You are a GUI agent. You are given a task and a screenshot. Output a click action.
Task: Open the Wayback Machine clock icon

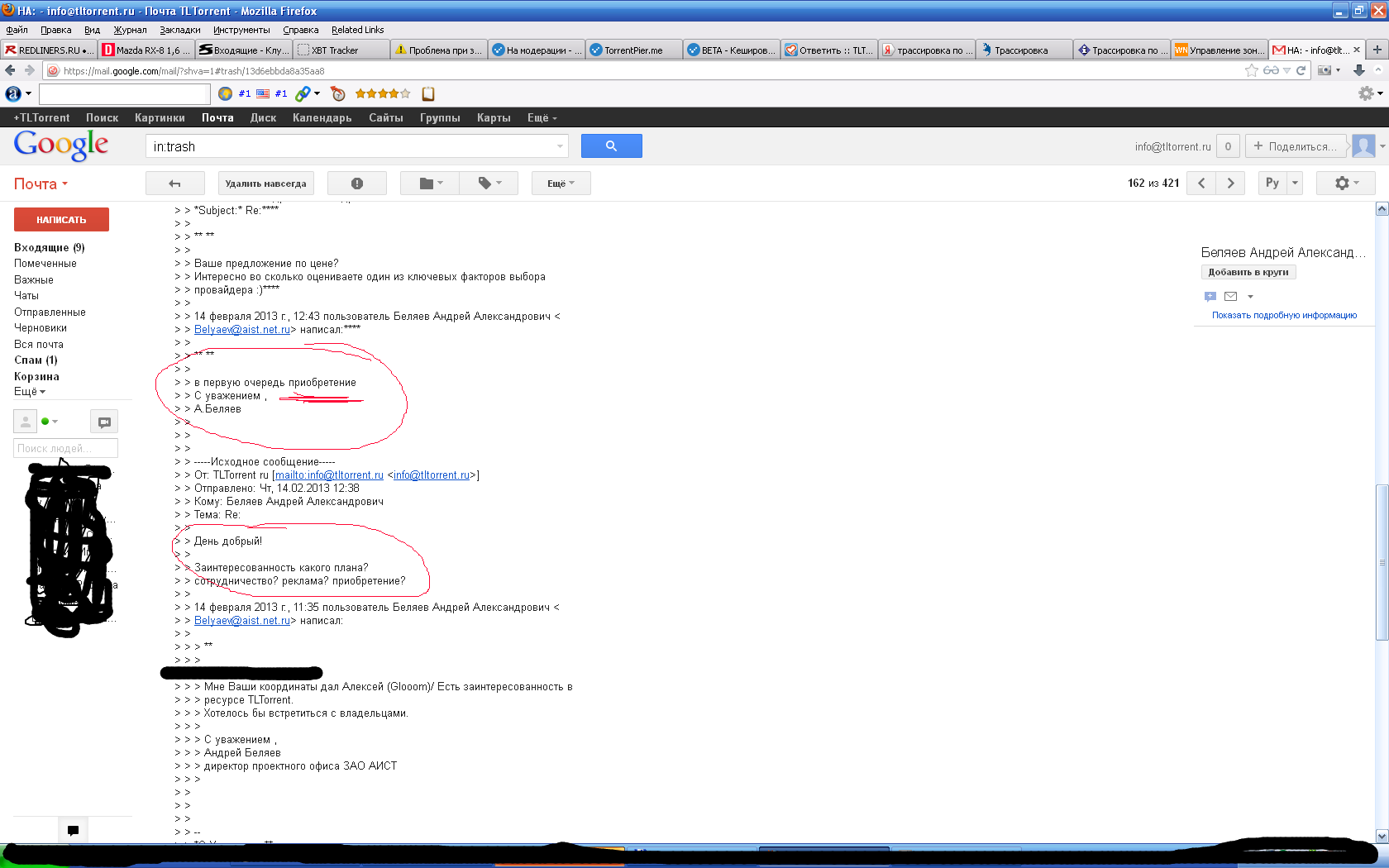tap(337, 93)
